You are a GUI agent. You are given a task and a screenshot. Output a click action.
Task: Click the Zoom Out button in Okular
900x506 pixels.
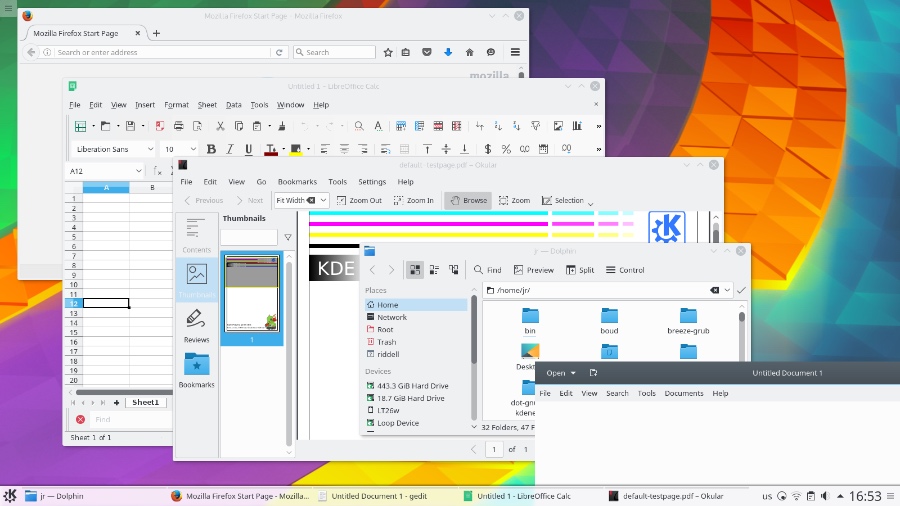tap(358, 200)
